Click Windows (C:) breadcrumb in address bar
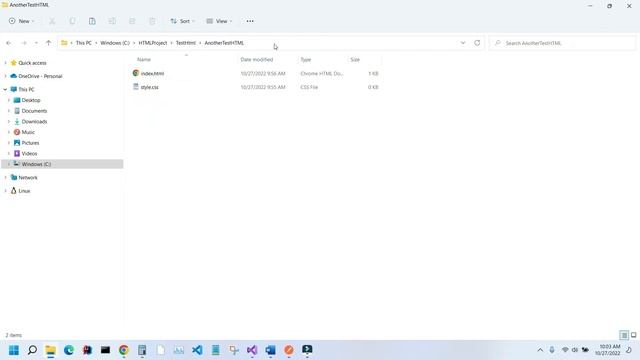Viewport: 640px width, 360px height. click(115, 43)
